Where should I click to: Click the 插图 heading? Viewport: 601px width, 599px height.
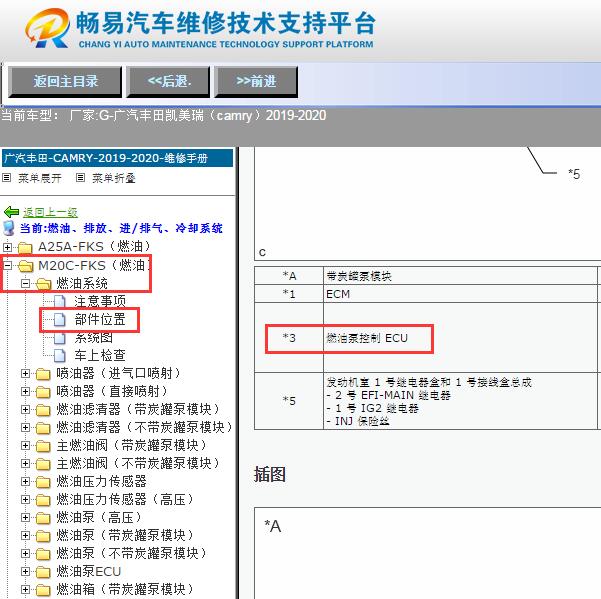[270, 474]
